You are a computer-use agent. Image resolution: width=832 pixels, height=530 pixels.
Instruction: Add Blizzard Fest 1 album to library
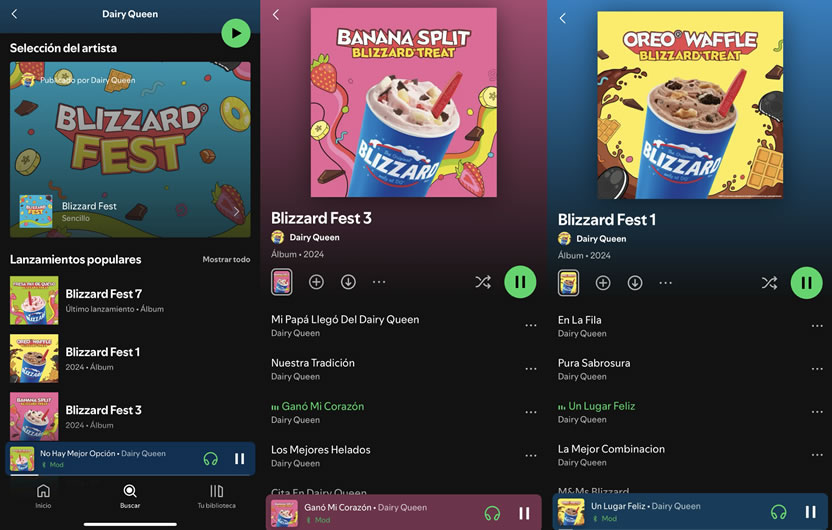603,283
